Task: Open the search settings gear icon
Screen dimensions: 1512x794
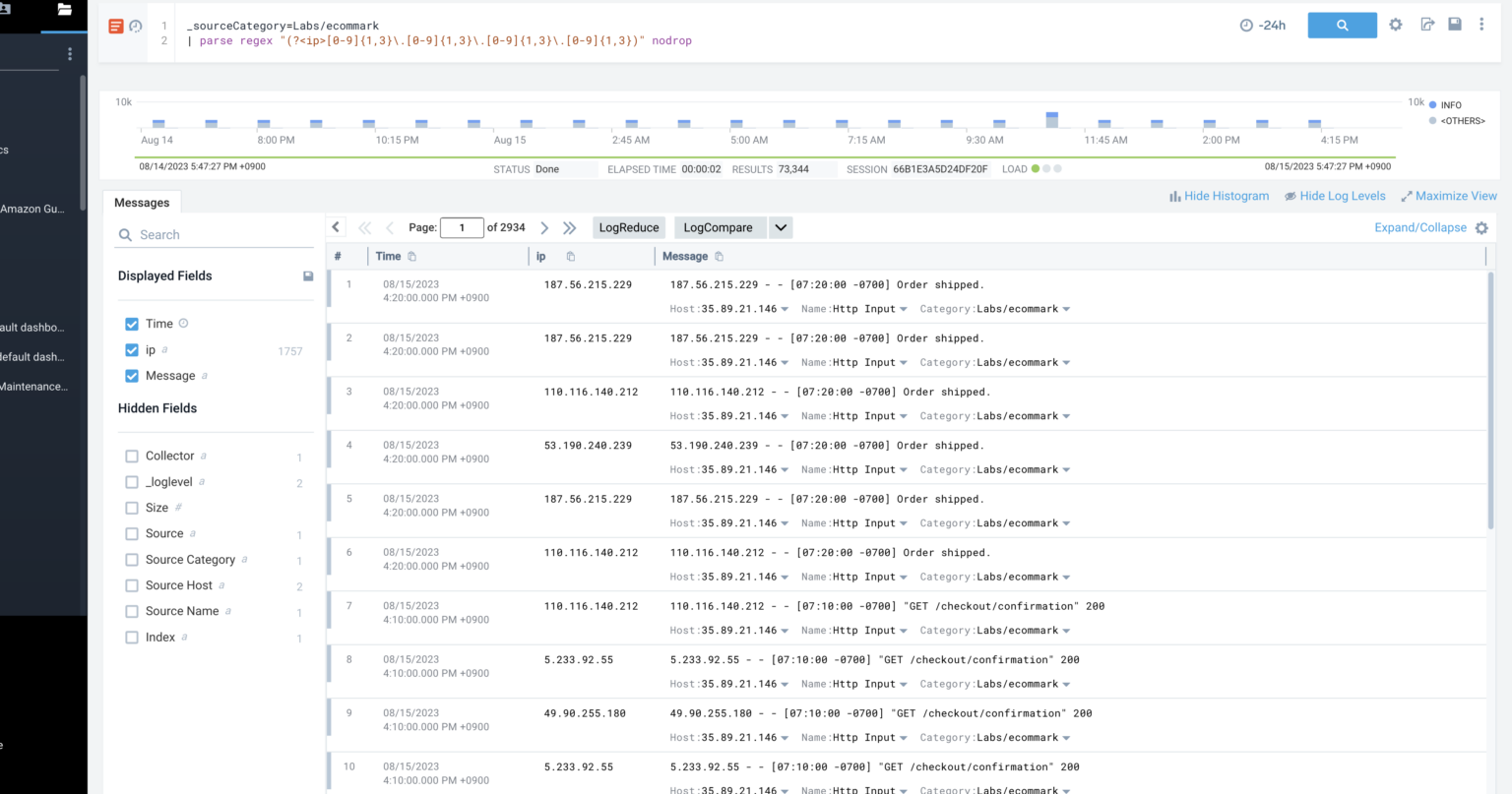Action: (1396, 25)
